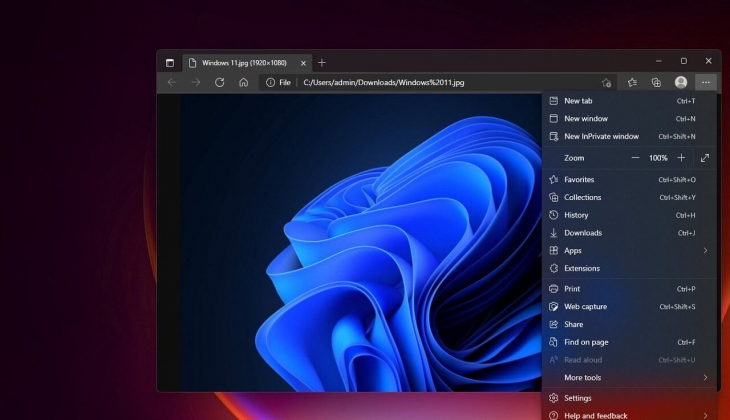Start Web capture from the menu
This screenshot has width=730, height=420.
pos(629,306)
